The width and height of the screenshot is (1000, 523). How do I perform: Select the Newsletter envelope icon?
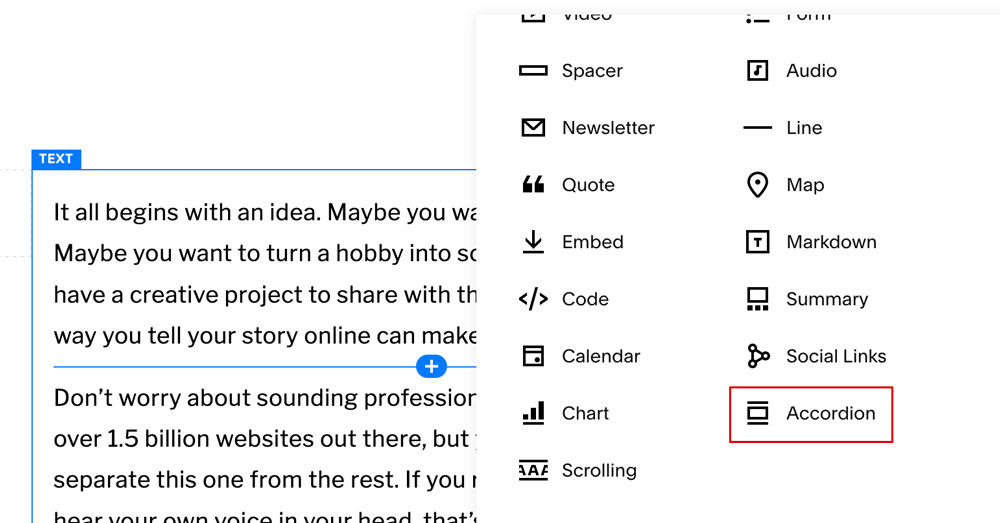[x=533, y=128]
